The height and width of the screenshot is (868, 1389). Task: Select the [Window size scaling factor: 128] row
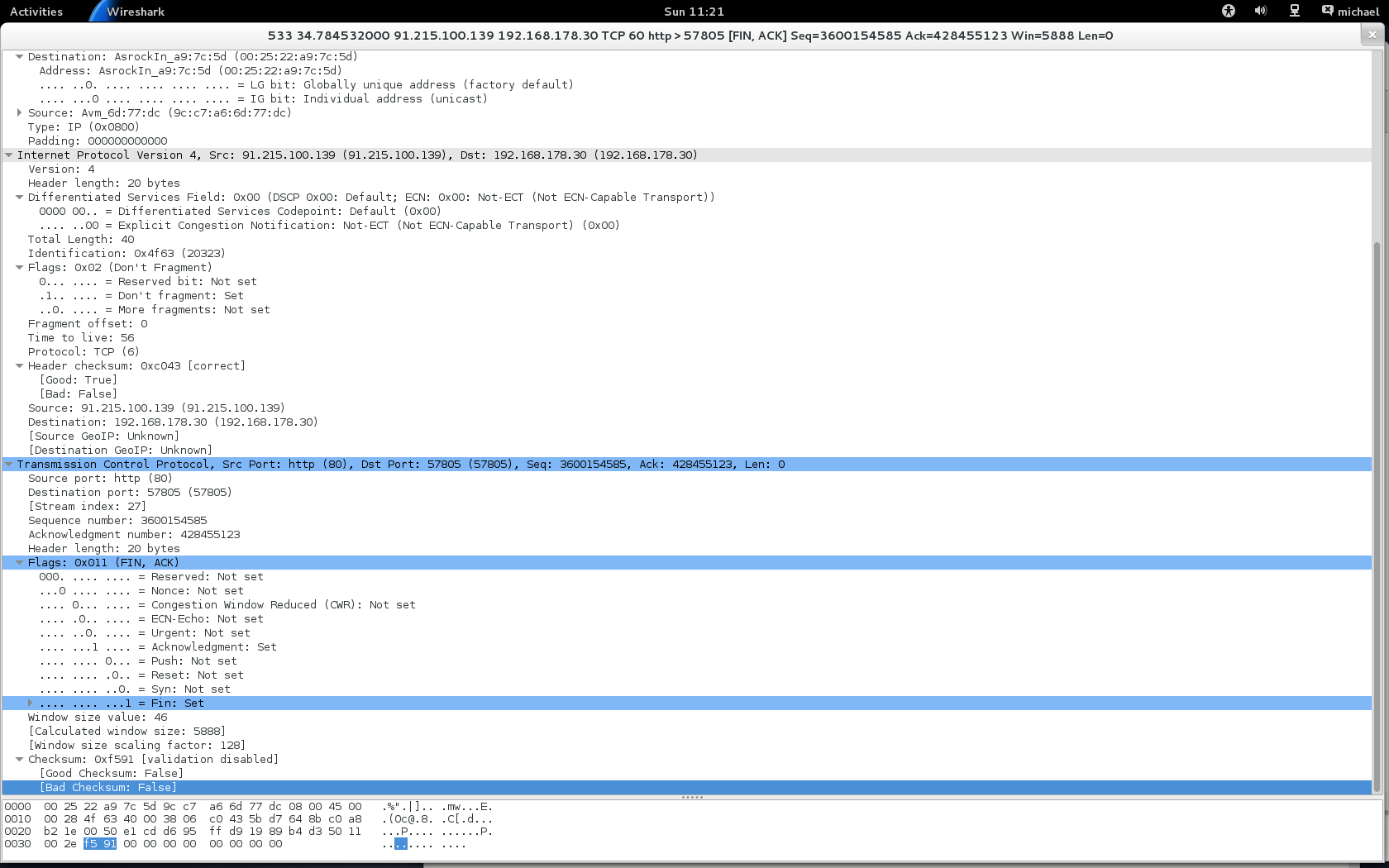(687, 746)
